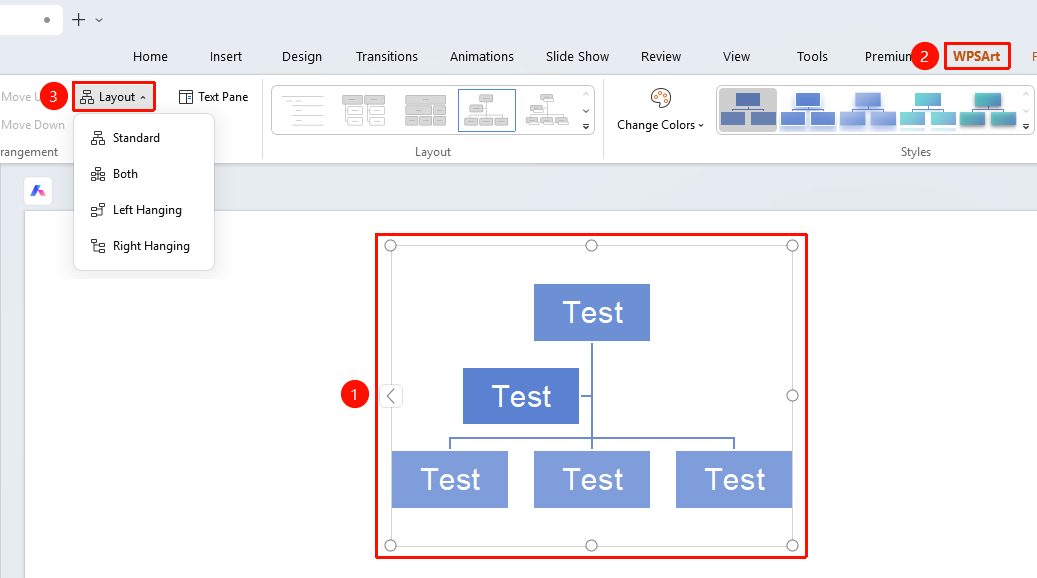The height and width of the screenshot is (578, 1037).
Task: Select the assistant Test box with darker fill
Action: (x=521, y=396)
